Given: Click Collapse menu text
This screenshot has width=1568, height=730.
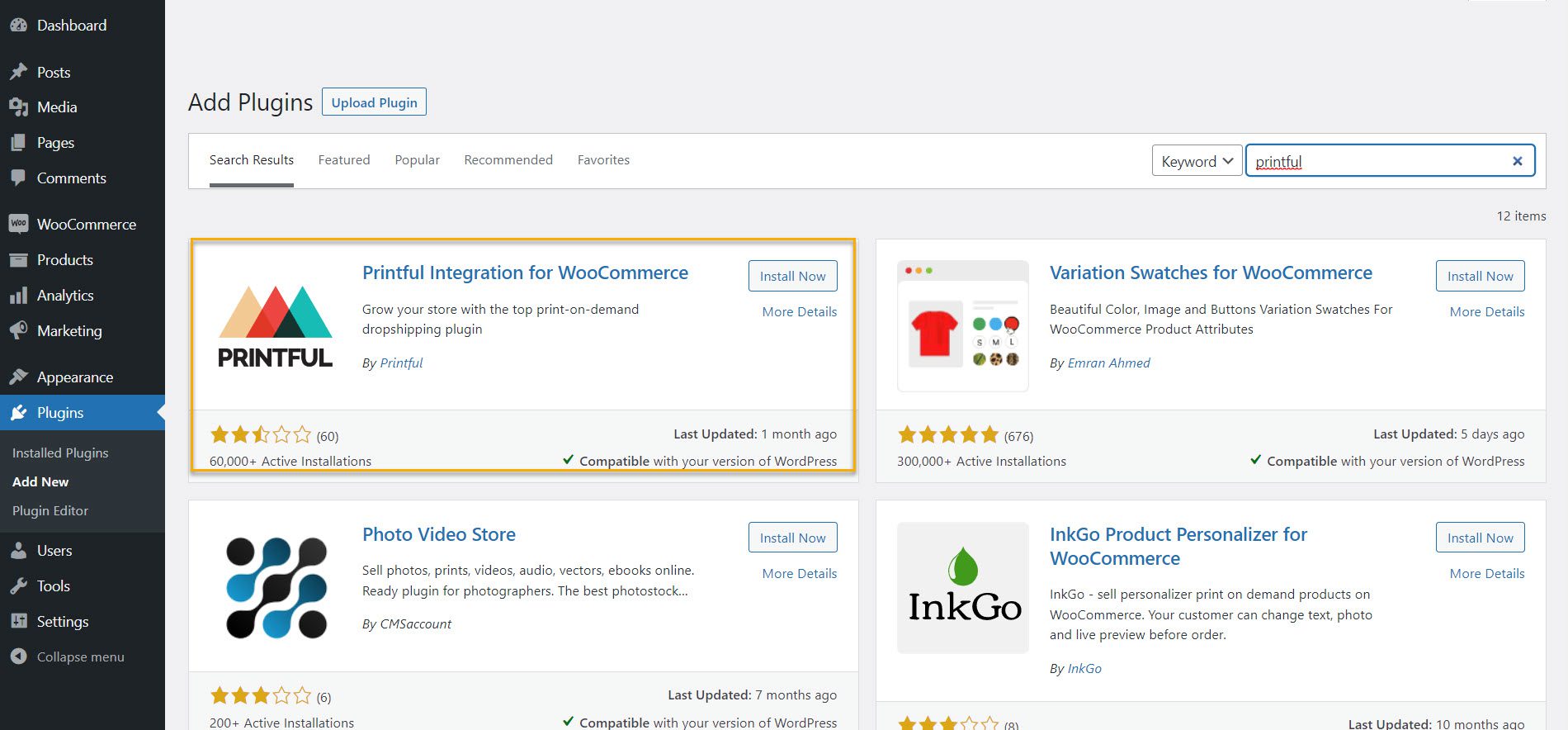Looking at the screenshot, I should (x=81, y=657).
